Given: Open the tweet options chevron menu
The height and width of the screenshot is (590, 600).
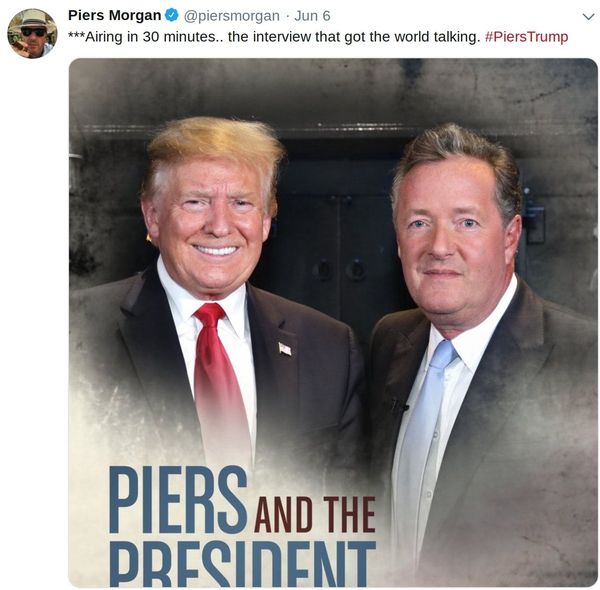Looking at the screenshot, I should pyautogui.click(x=588, y=17).
